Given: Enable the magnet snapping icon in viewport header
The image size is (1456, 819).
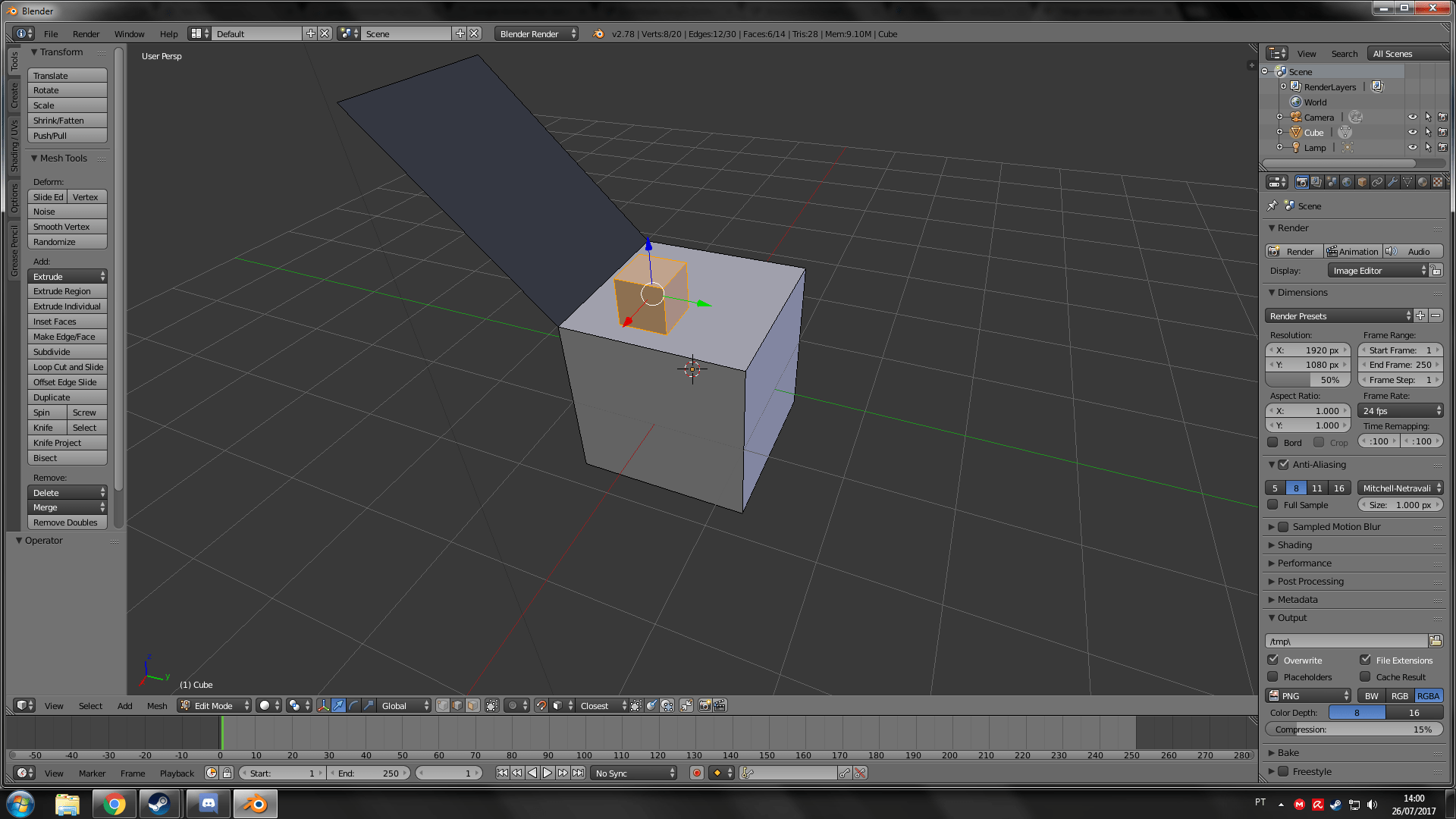Looking at the screenshot, I should pos(541,705).
